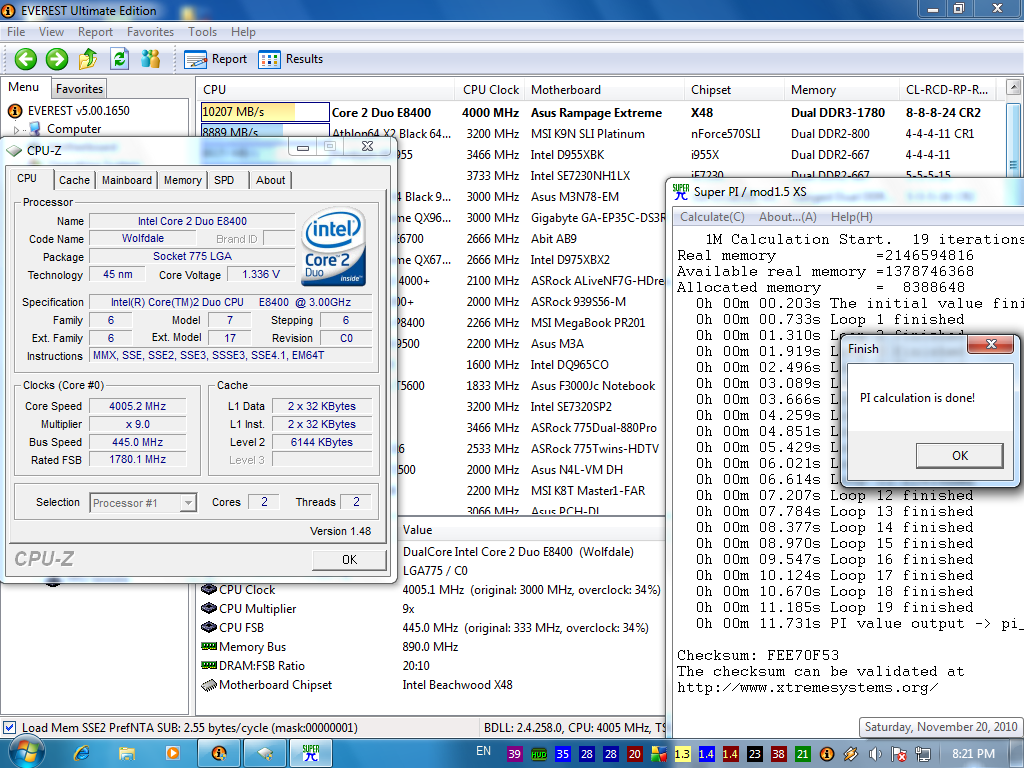Click the green Forward arrow in EVEREST toolbar

click(57, 59)
